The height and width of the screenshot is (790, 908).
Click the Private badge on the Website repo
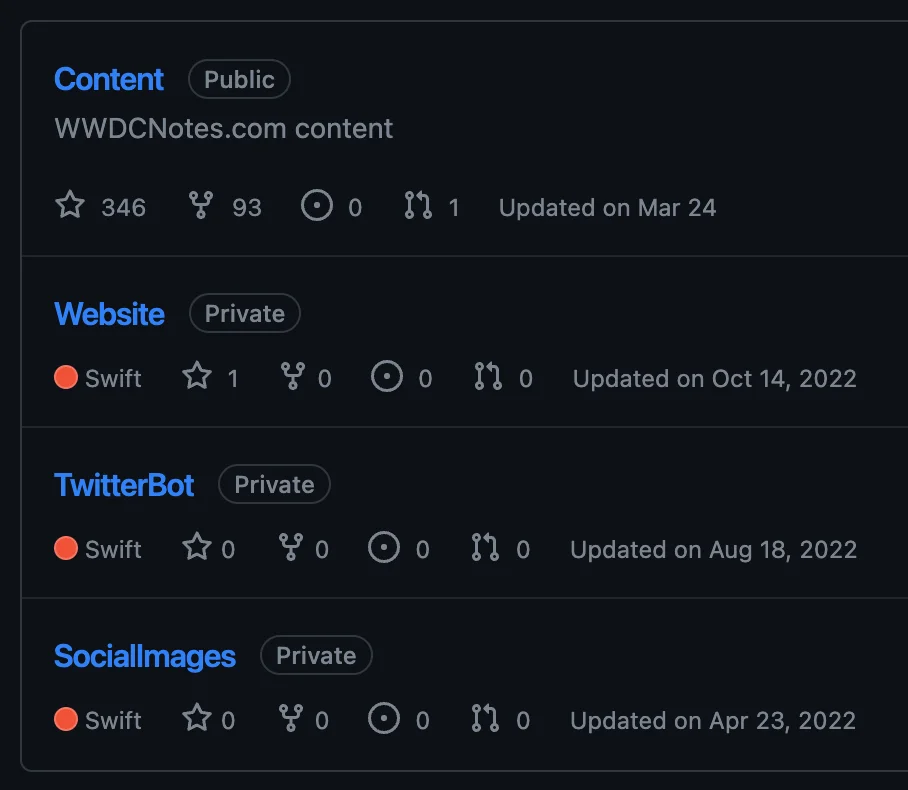click(x=244, y=313)
